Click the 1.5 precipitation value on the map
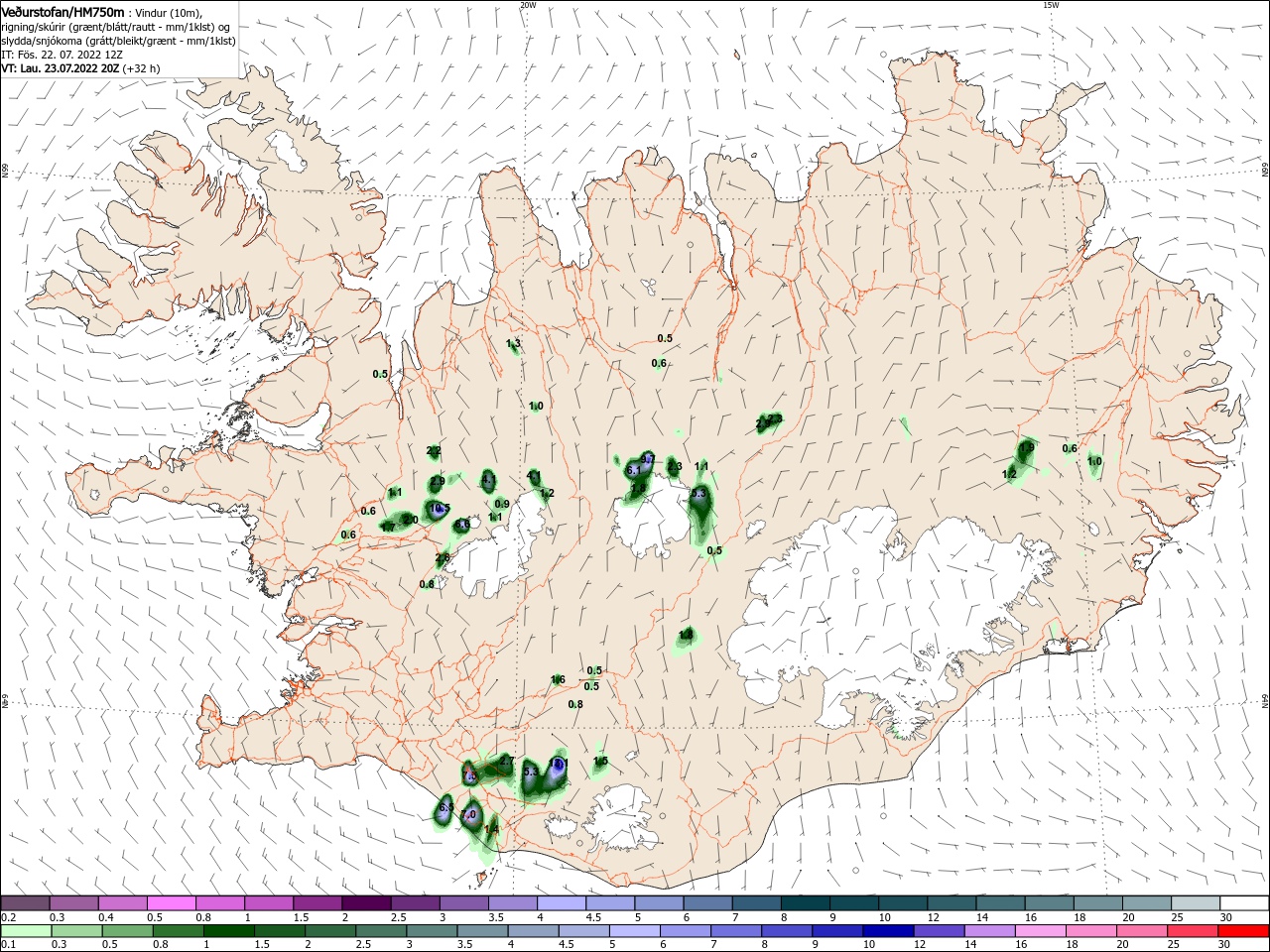 coord(600,761)
